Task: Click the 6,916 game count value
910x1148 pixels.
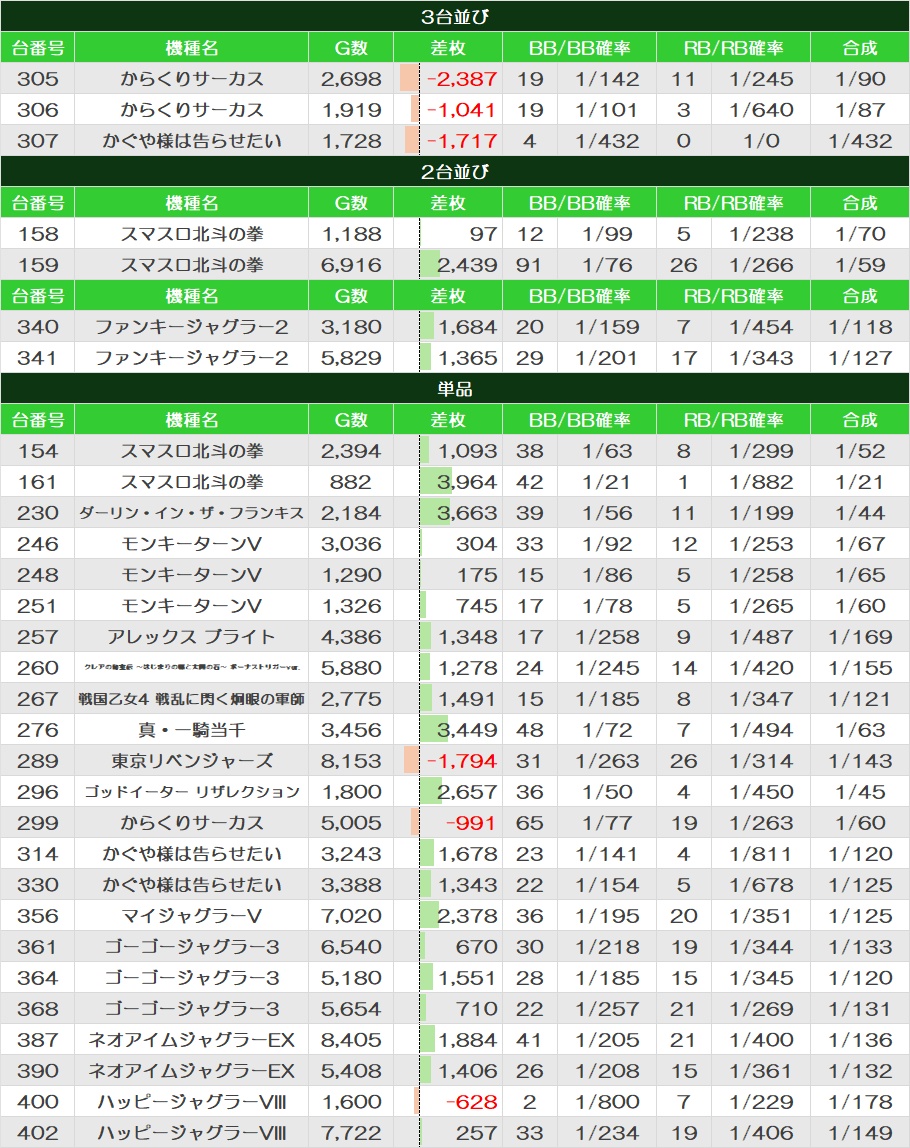Action: 351,264
